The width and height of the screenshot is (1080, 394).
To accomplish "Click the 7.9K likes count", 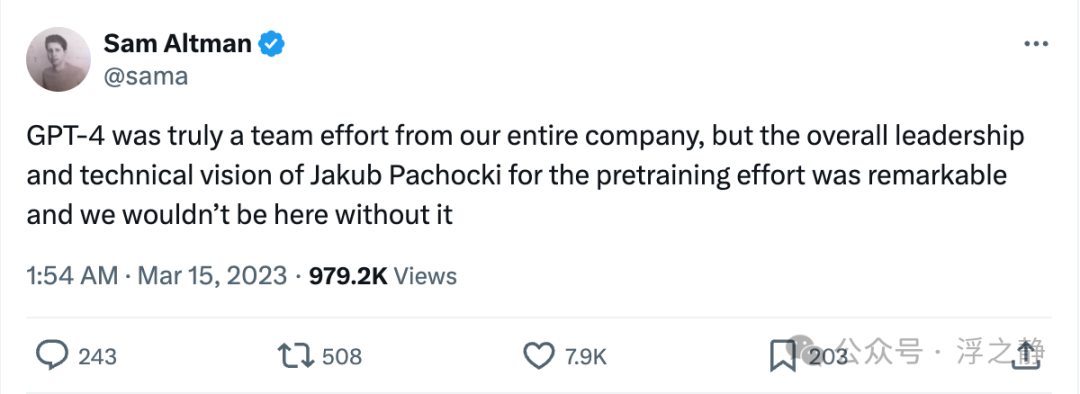I will coord(585,357).
